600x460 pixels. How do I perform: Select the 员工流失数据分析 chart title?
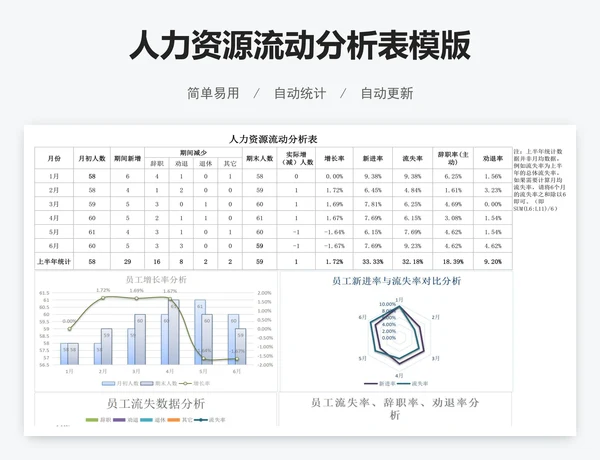(x=156, y=404)
